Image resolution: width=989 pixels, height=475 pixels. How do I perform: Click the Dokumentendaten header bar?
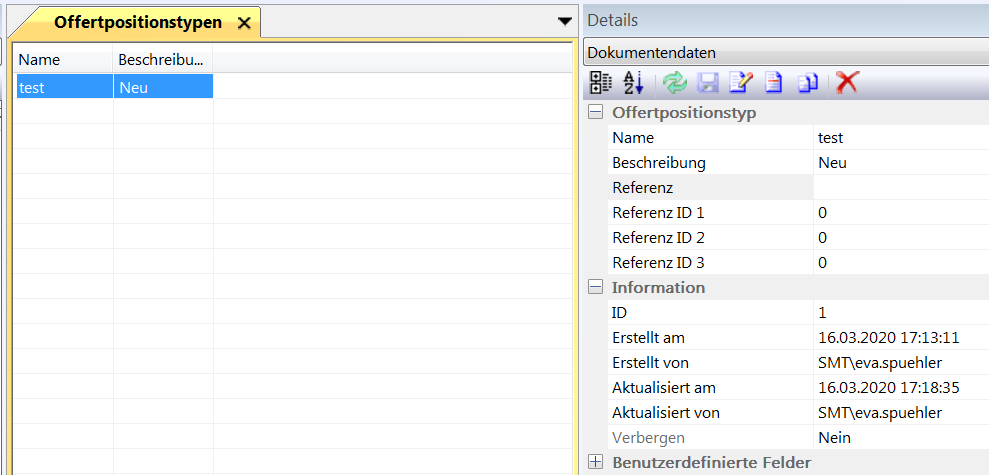coord(785,53)
